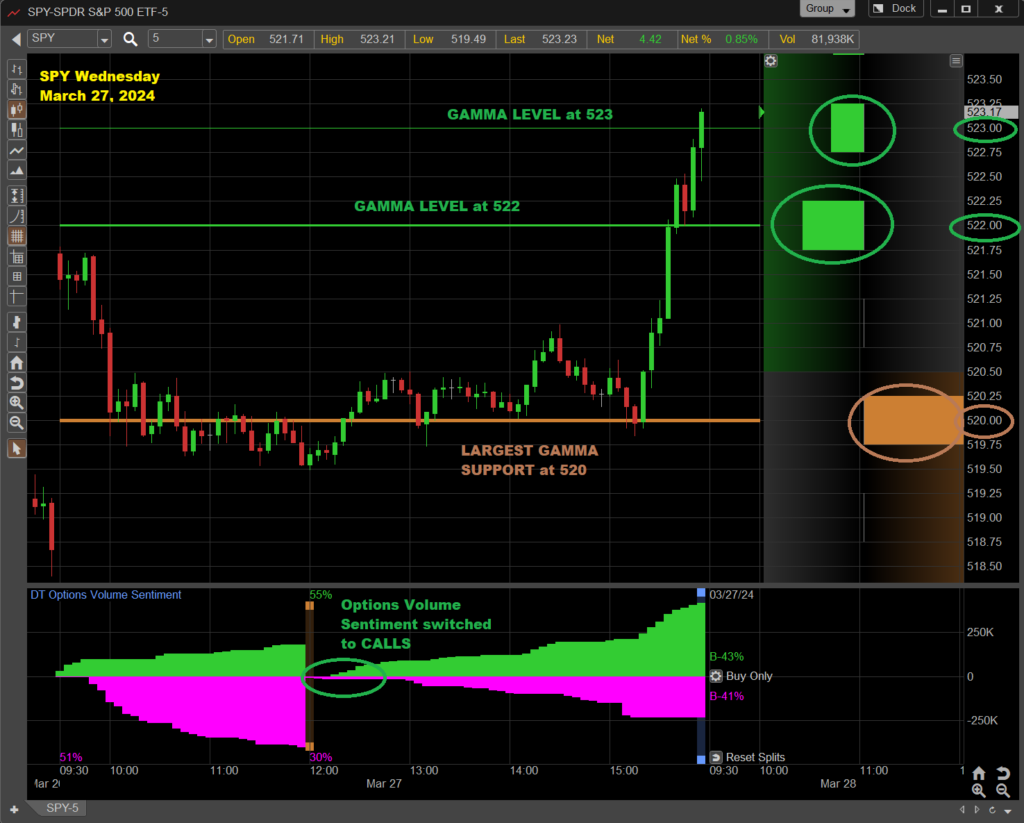The width and height of the screenshot is (1024, 823).
Task: Click the zoom out magnifier in left toolbar
Action: tap(16, 422)
